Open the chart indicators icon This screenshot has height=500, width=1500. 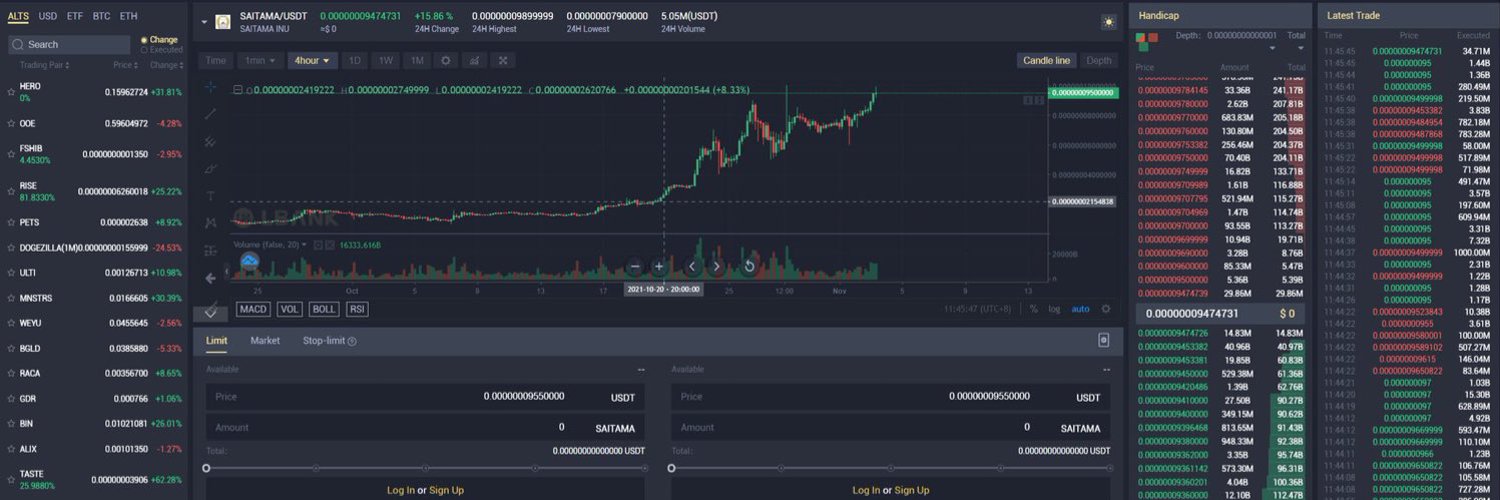[475, 60]
